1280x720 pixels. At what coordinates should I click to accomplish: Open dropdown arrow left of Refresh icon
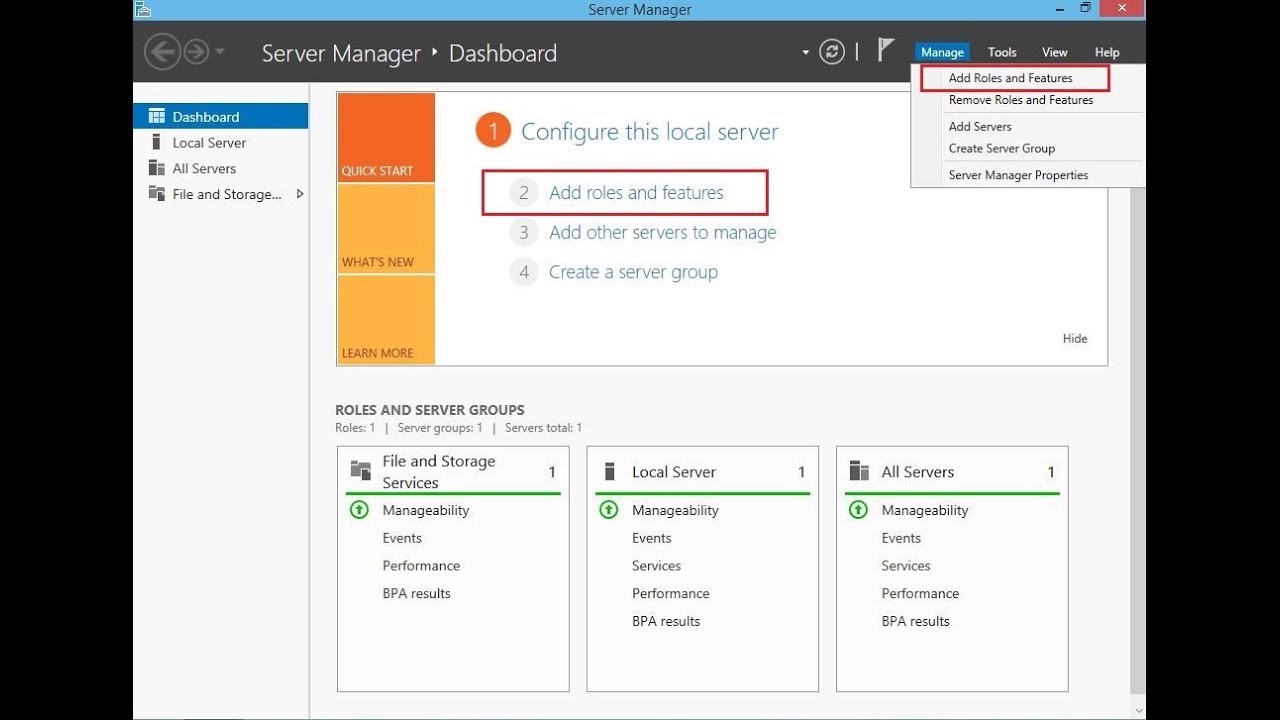point(805,53)
